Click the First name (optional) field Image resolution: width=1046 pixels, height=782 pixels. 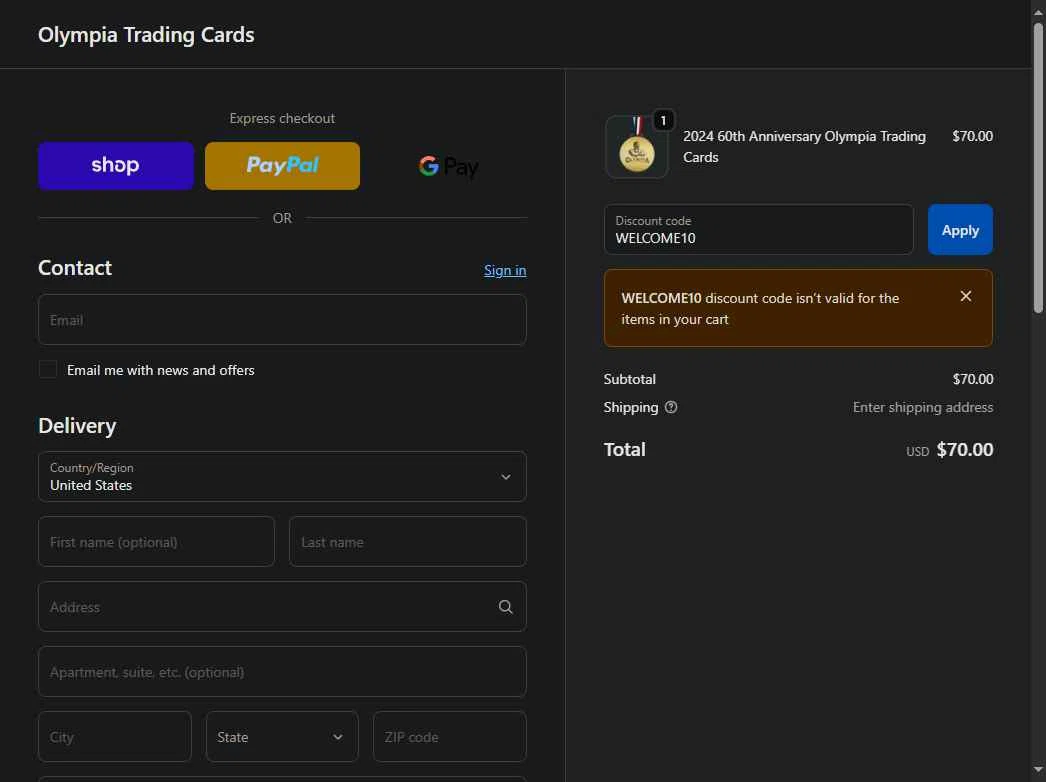156,542
